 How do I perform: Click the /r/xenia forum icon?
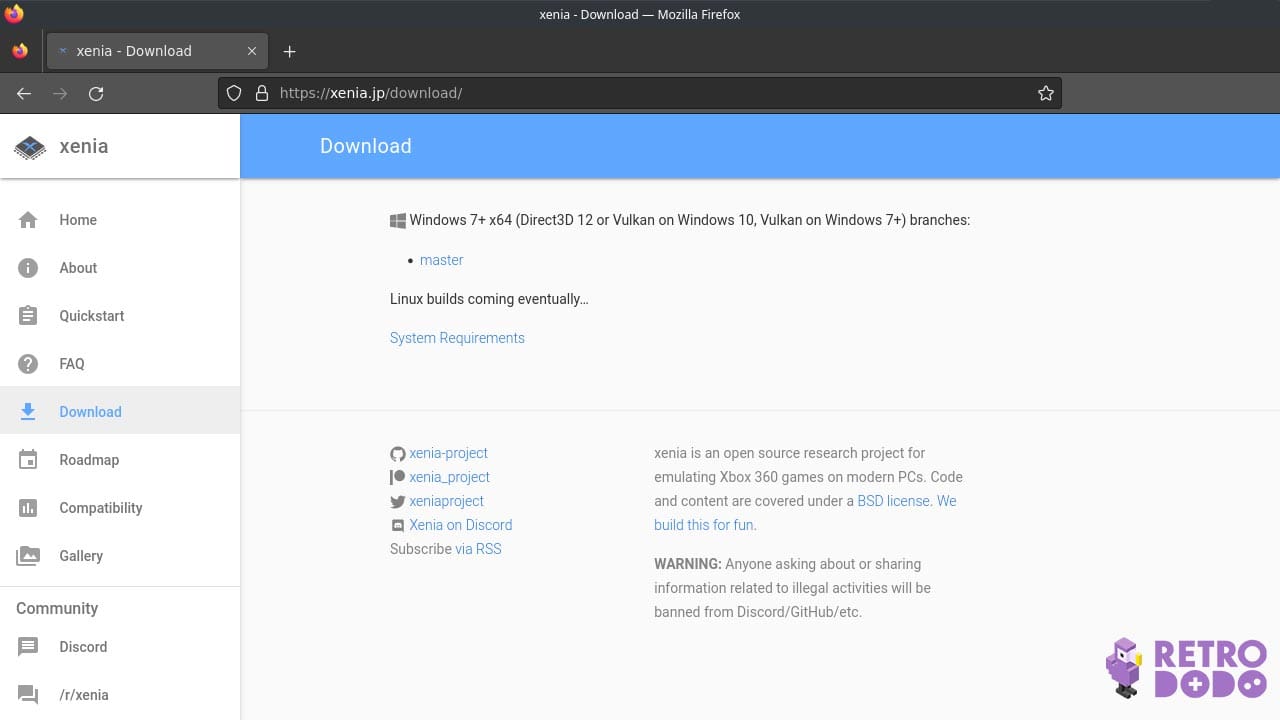28,695
